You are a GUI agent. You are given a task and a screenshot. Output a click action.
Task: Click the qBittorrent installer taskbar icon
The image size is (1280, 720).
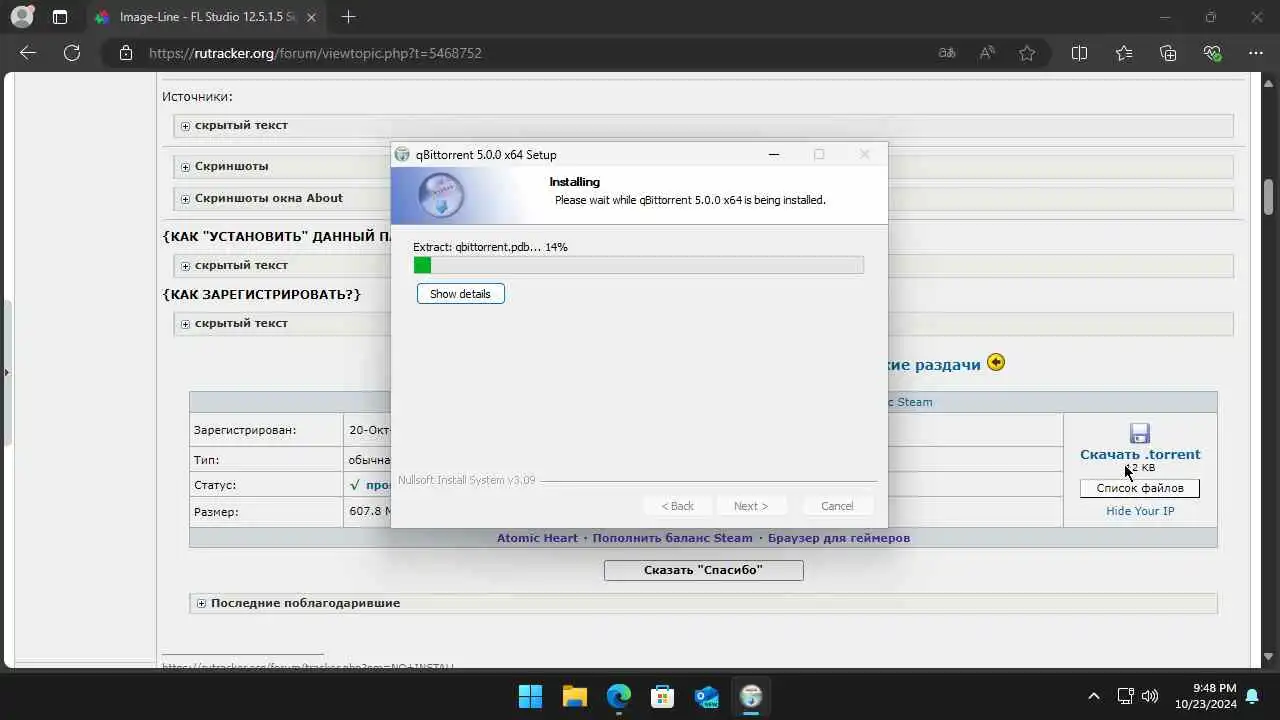(x=751, y=696)
